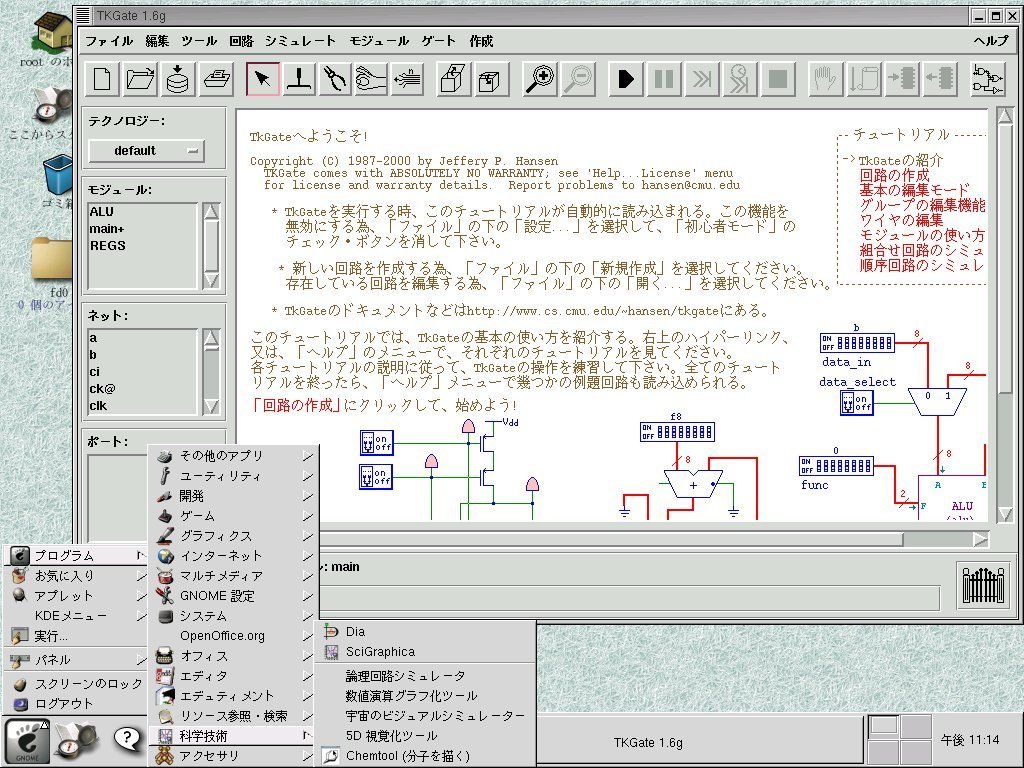Save the circuit using the disk icon

[x=178, y=80]
